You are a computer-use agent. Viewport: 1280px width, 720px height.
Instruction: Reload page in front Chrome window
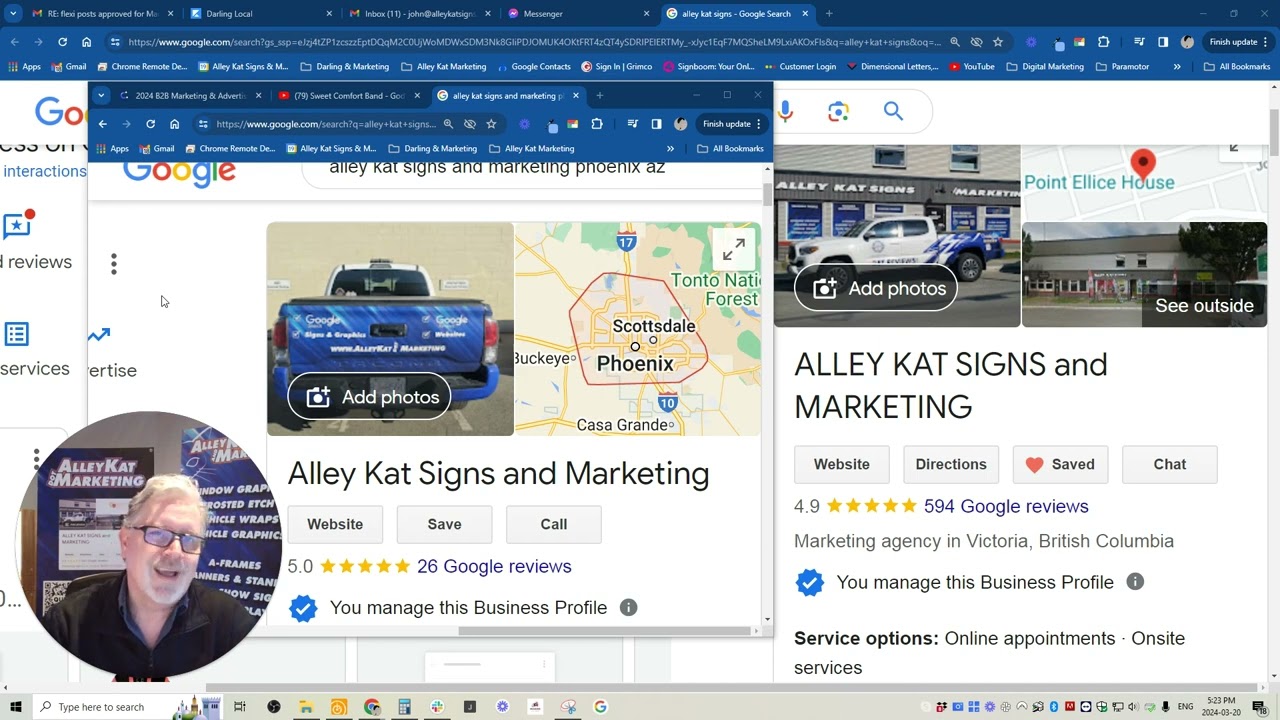click(150, 124)
